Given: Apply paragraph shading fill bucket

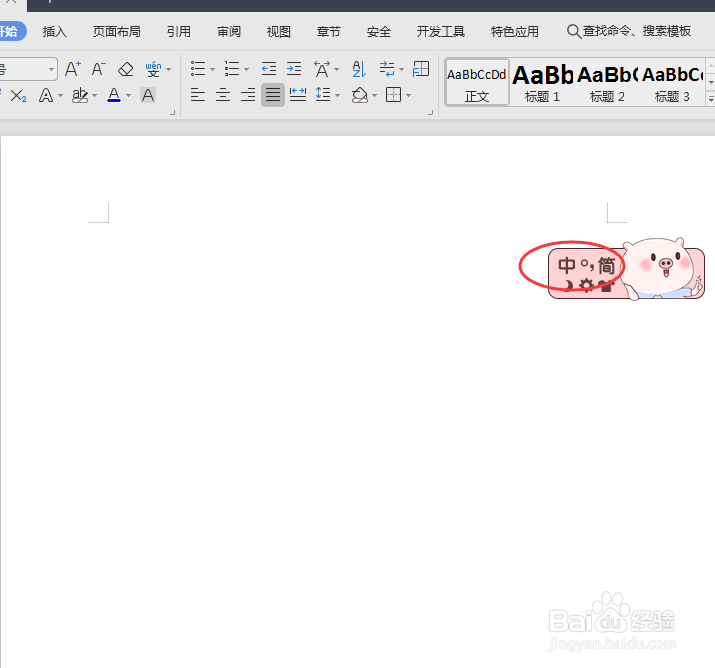Looking at the screenshot, I should click(x=360, y=95).
